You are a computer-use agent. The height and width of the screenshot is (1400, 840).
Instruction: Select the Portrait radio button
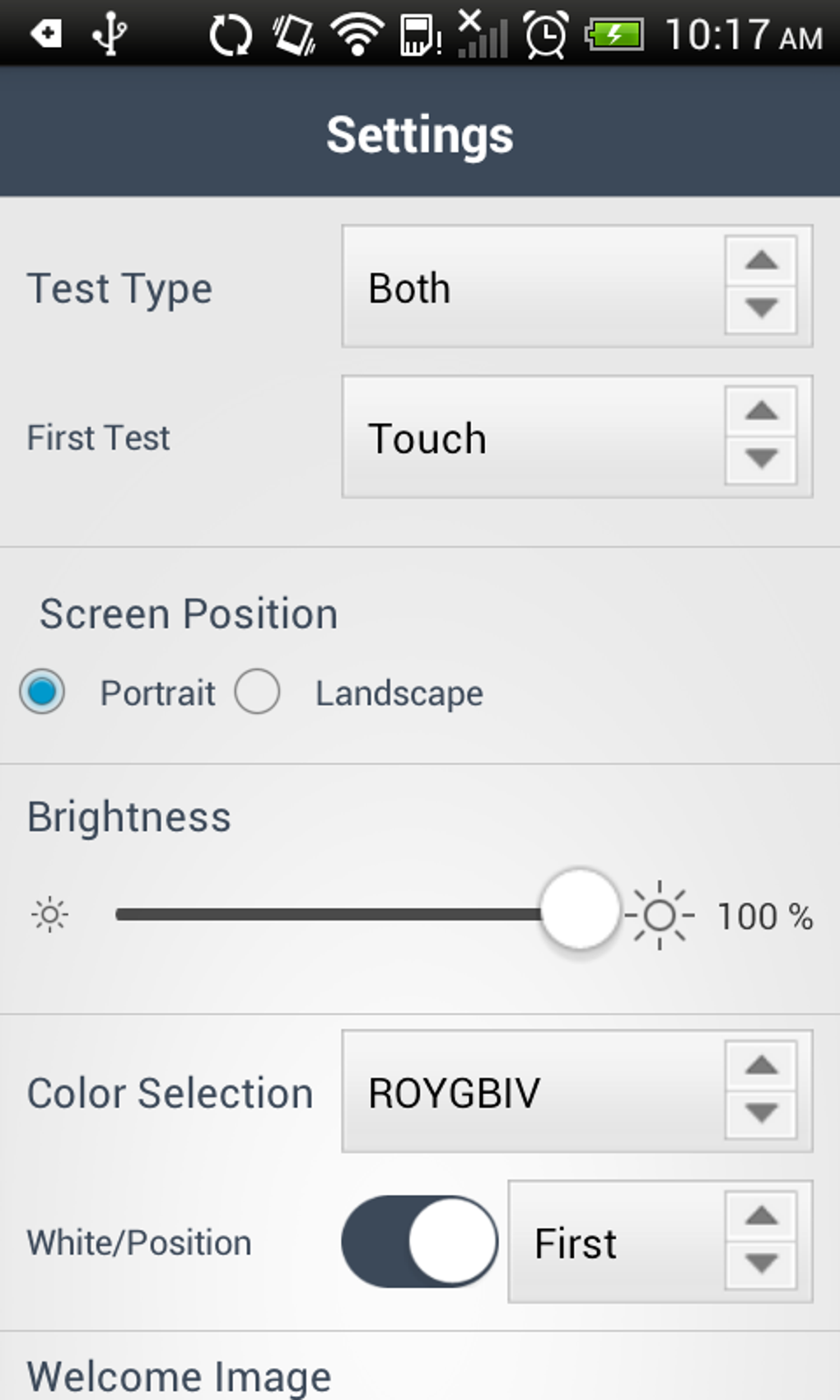(43, 692)
